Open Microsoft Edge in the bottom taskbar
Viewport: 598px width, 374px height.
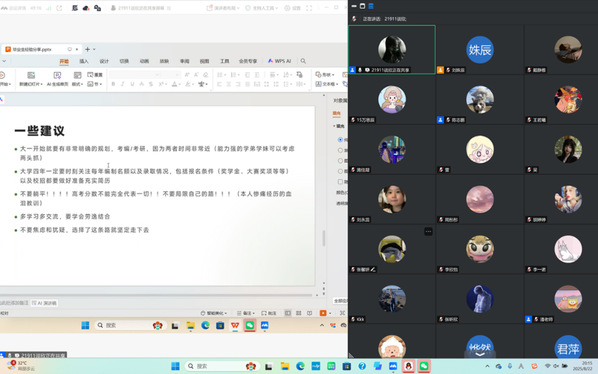(301, 366)
